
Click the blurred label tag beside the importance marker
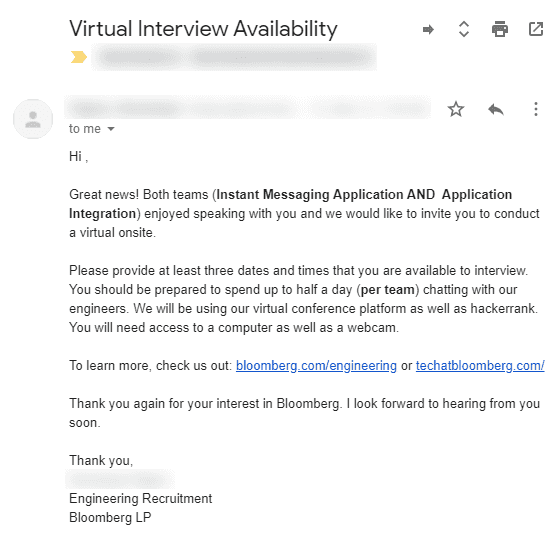[x=234, y=57]
